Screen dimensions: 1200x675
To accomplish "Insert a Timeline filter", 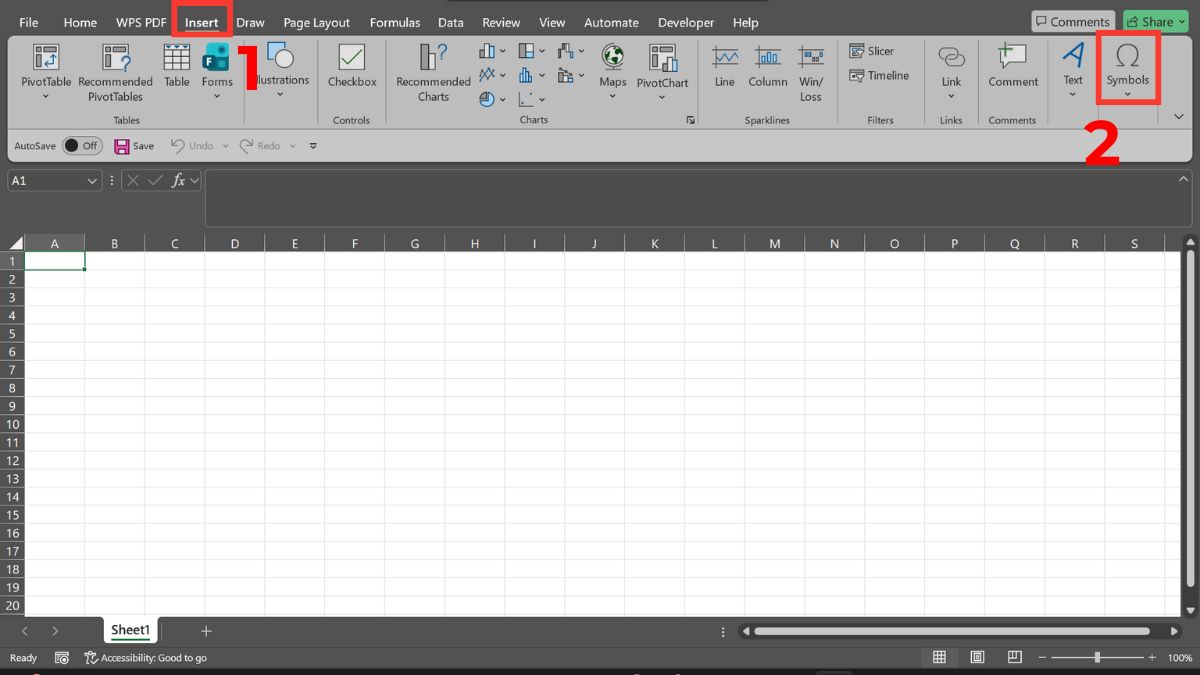I will 878,75.
